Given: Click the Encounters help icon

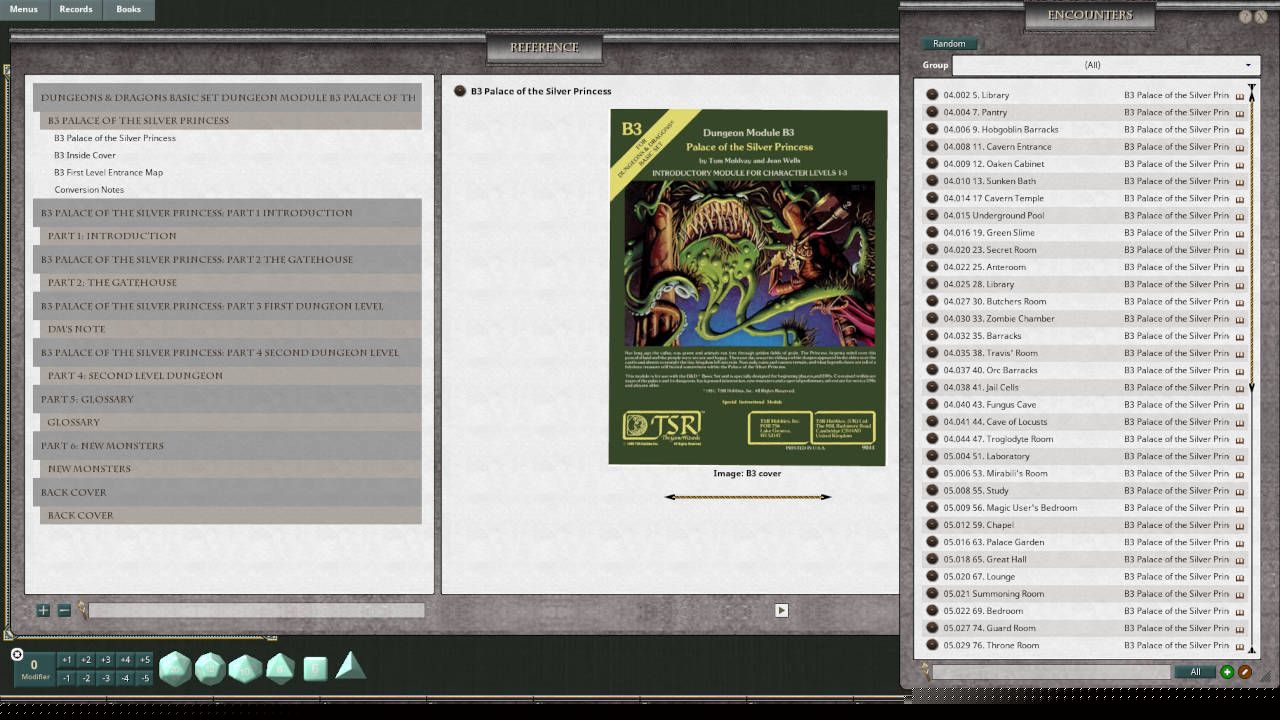Looking at the screenshot, I should (1245, 16).
